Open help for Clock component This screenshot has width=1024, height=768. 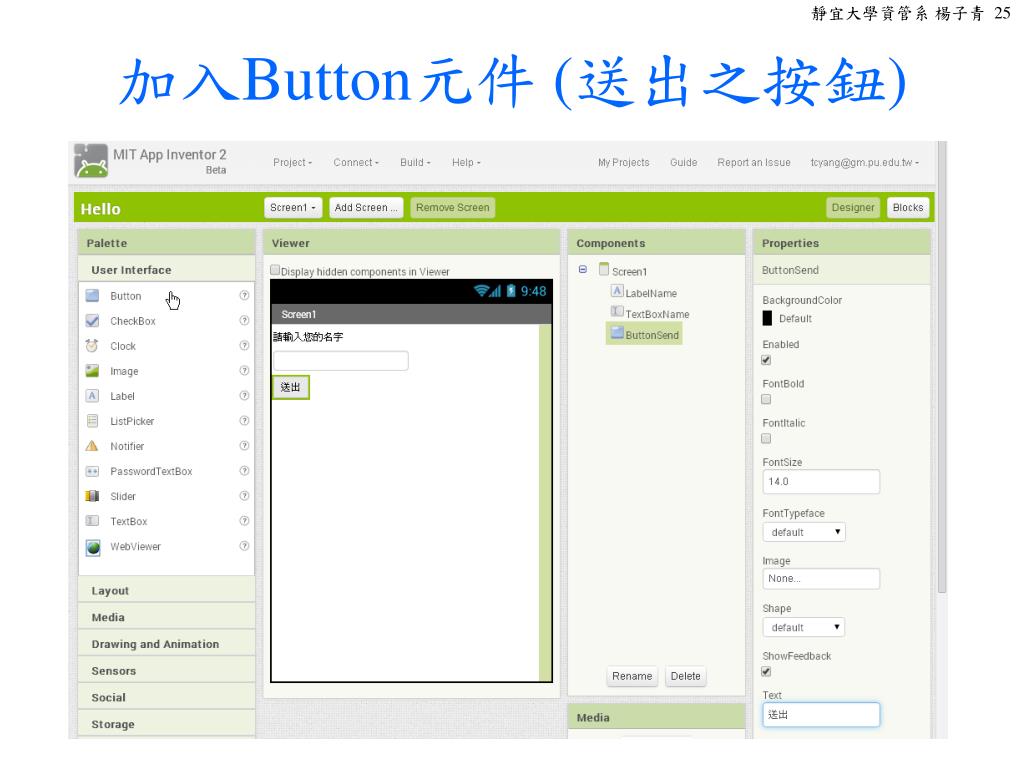pos(244,345)
